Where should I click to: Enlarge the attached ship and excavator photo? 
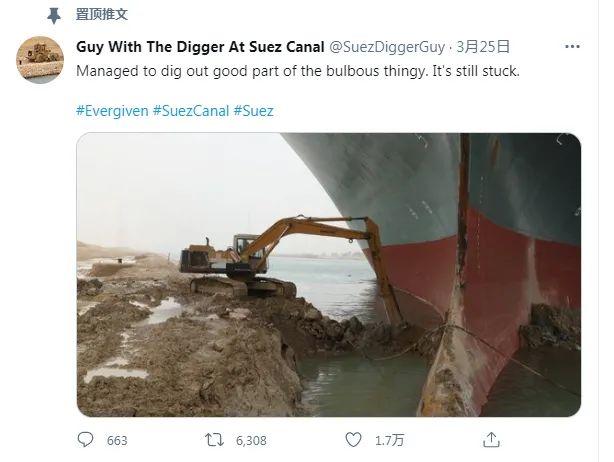pyautogui.click(x=328, y=274)
